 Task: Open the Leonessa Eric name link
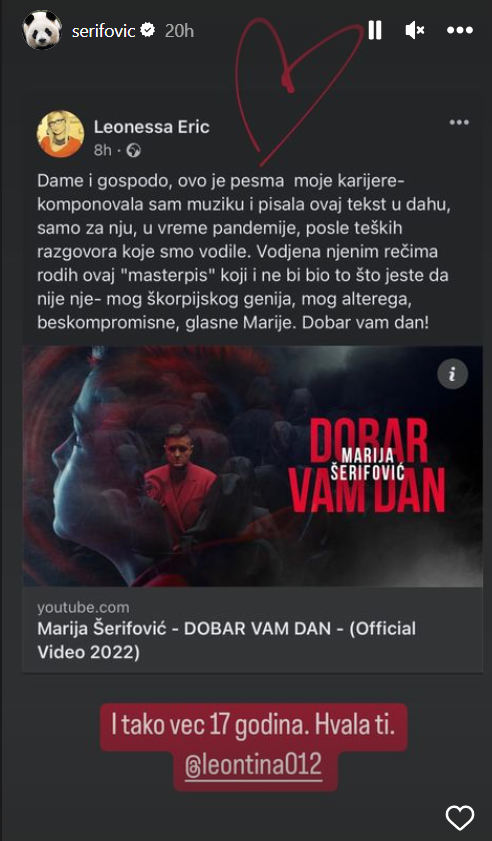coord(152,127)
